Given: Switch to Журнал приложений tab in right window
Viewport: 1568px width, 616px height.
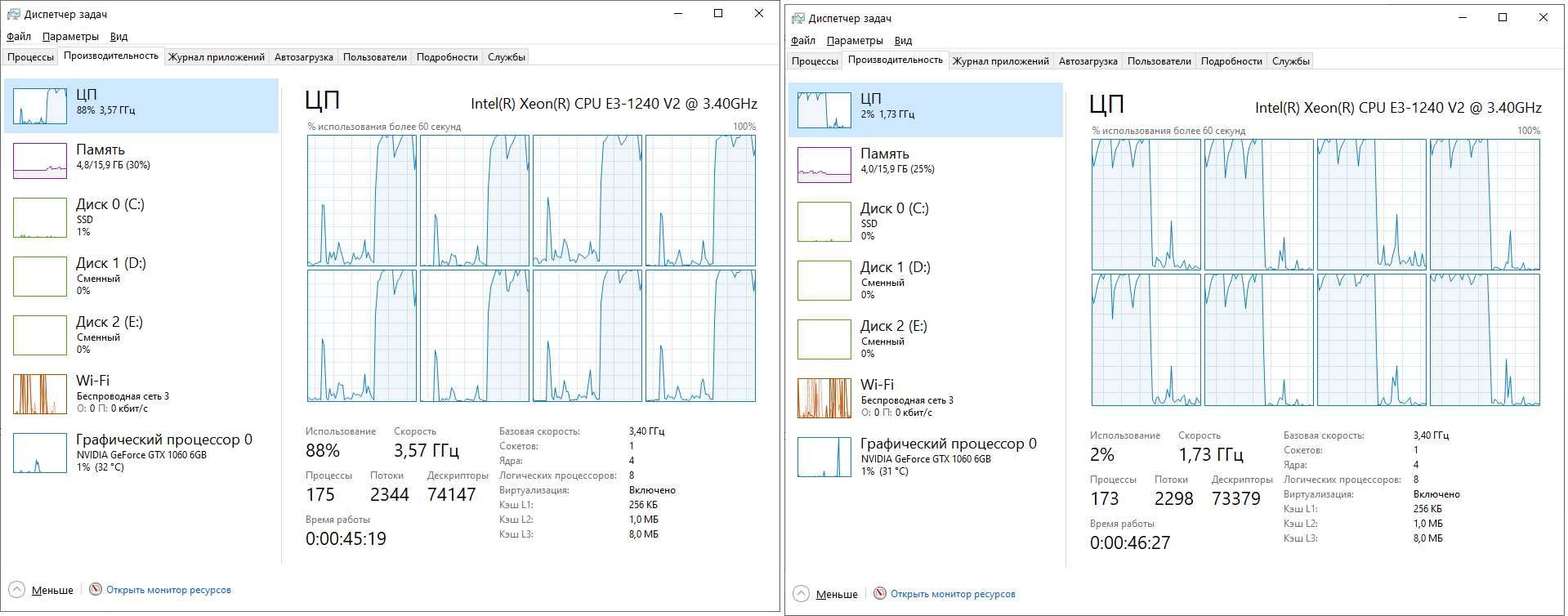Looking at the screenshot, I should point(1001,61).
